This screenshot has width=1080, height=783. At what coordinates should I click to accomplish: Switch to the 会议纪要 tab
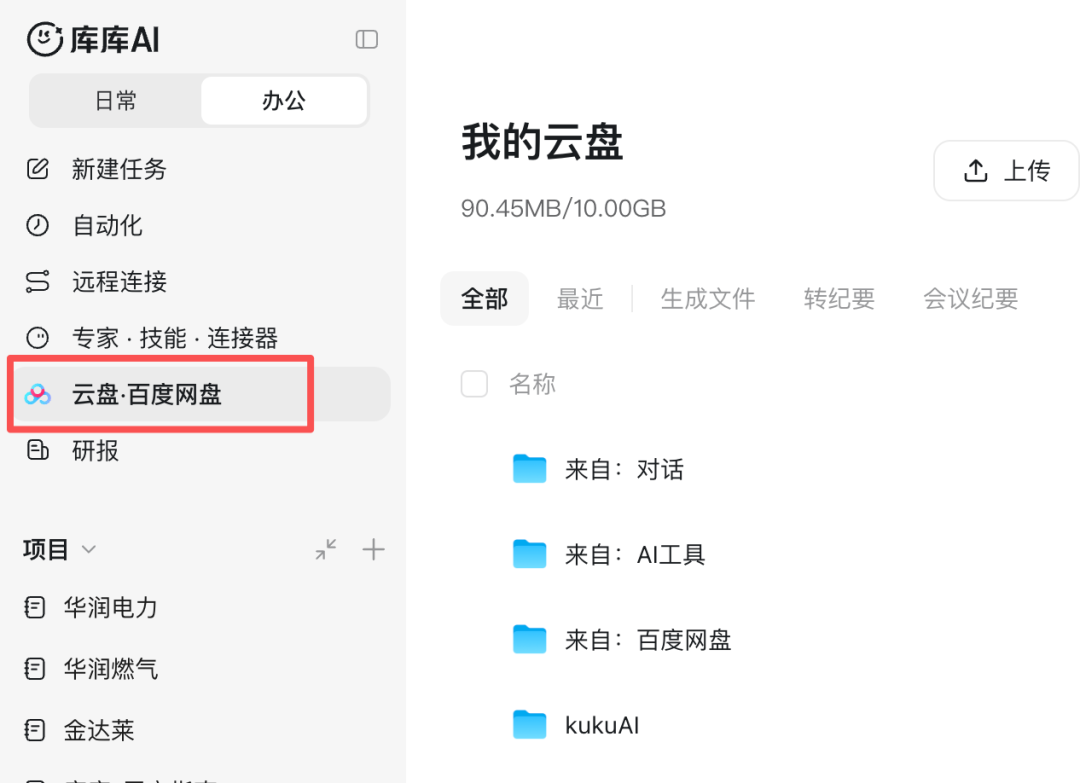pyautogui.click(x=970, y=299)
